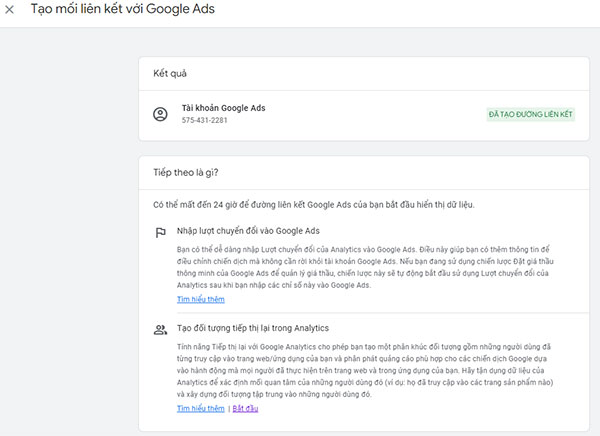Screen dimensions: 600x436
Task: Click the people icon beside Tạo đối tượng tiếp thị lại
Action: (160, 330)
